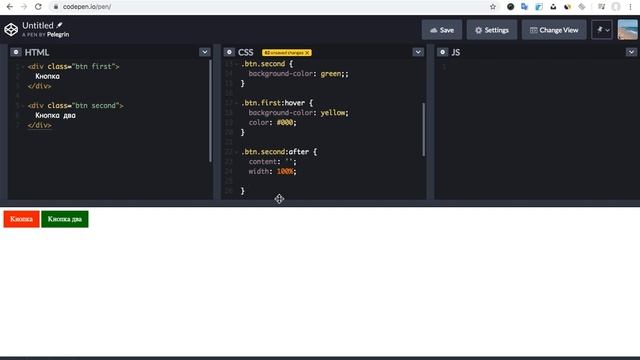Viewport: 640px width, 360px height.
Task: Click 'background-color: green;;' CSS line
Action: click(x=299, y=73)
